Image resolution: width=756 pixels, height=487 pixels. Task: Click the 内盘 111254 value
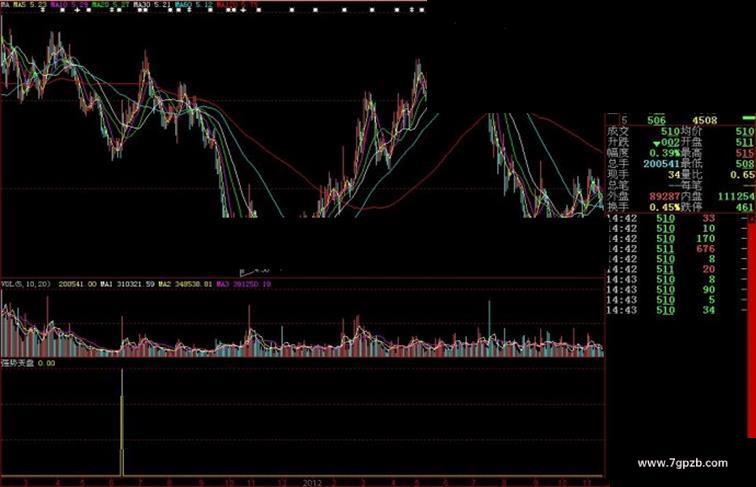(736, 196)
